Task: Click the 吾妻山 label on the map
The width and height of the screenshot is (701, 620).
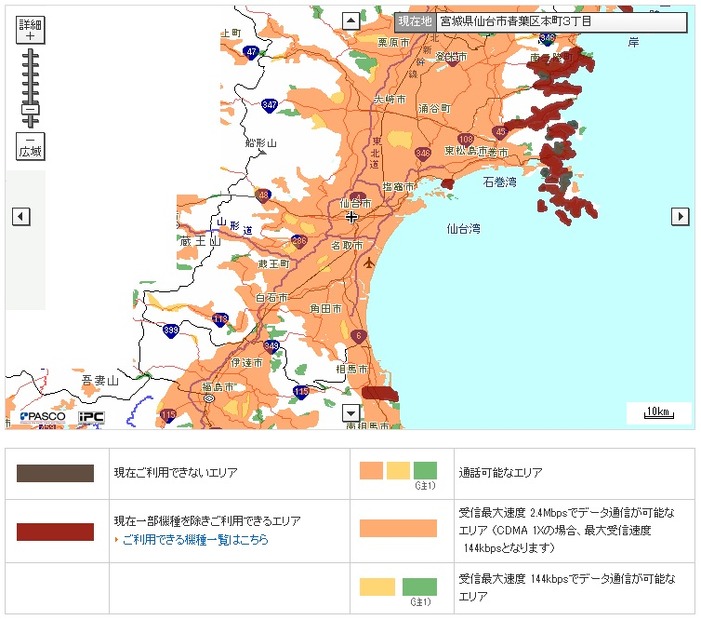Action: click(100, 380)
